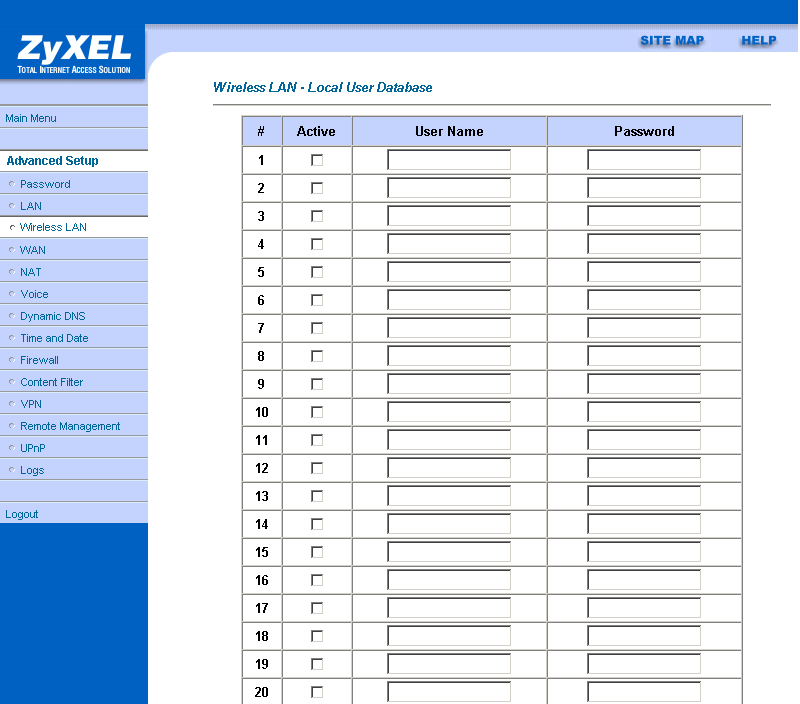Click User Name field in row 17
This screenshot has height=704, width=800.
tap(449, 608)
